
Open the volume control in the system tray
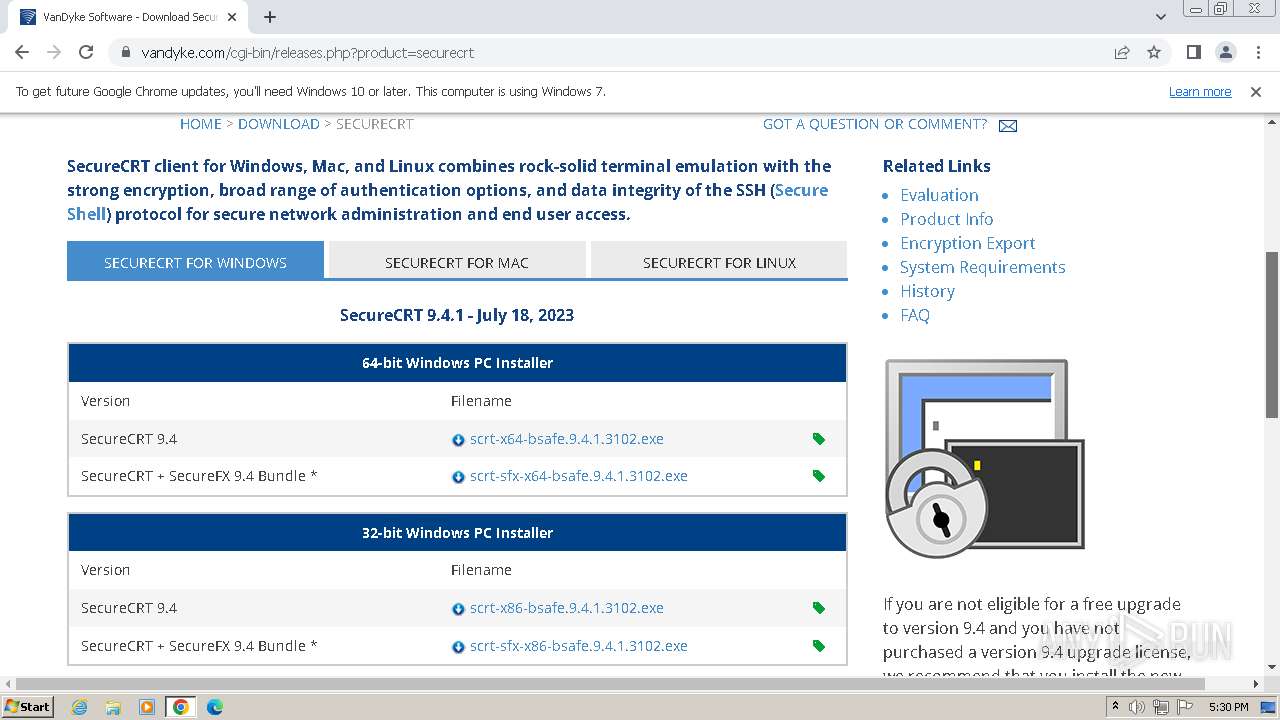1137,707
